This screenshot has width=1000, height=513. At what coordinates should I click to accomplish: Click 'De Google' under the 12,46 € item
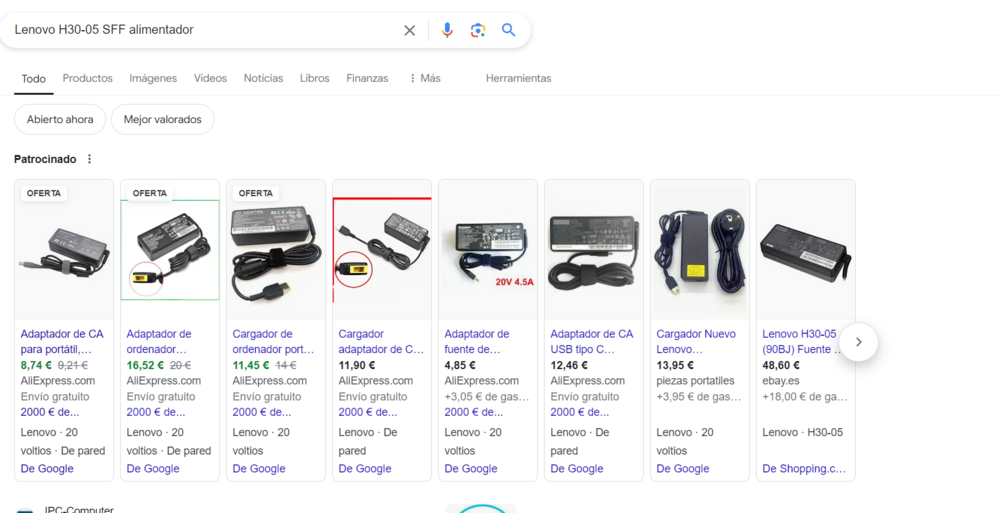point(576,468)
